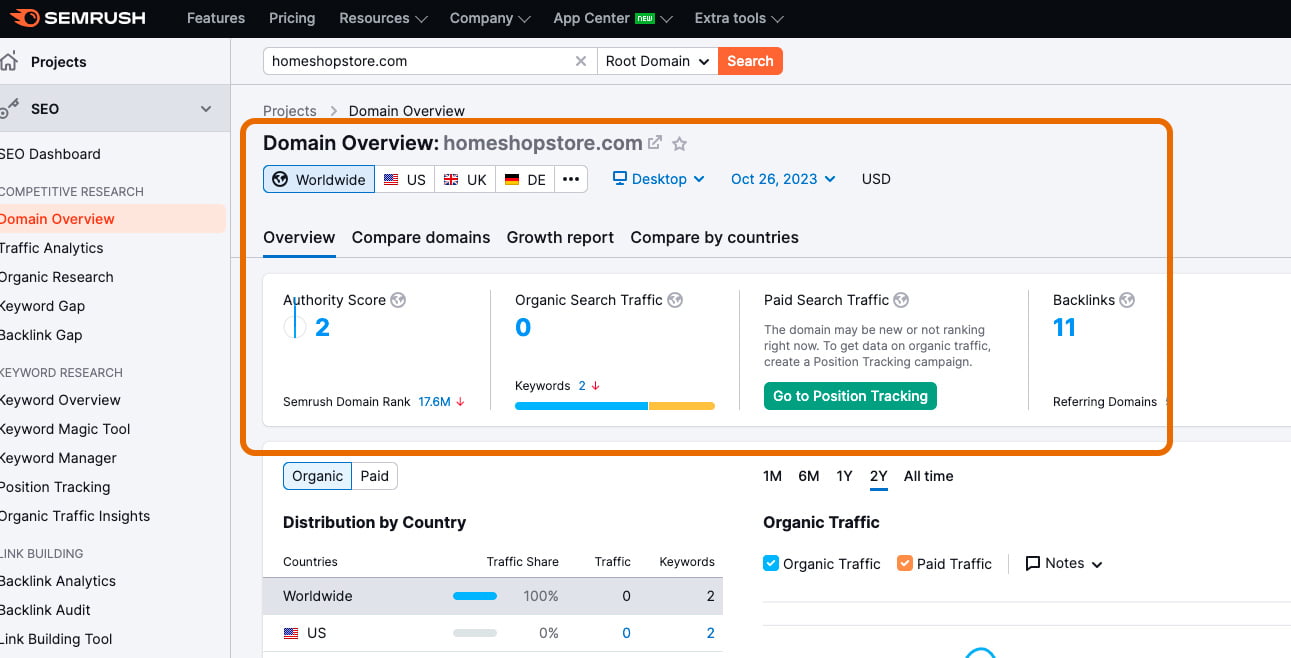Image resolution: width=1291 pixels, height=658 pixels.
Task: Click the orange Search button
Action: [750, 61]
